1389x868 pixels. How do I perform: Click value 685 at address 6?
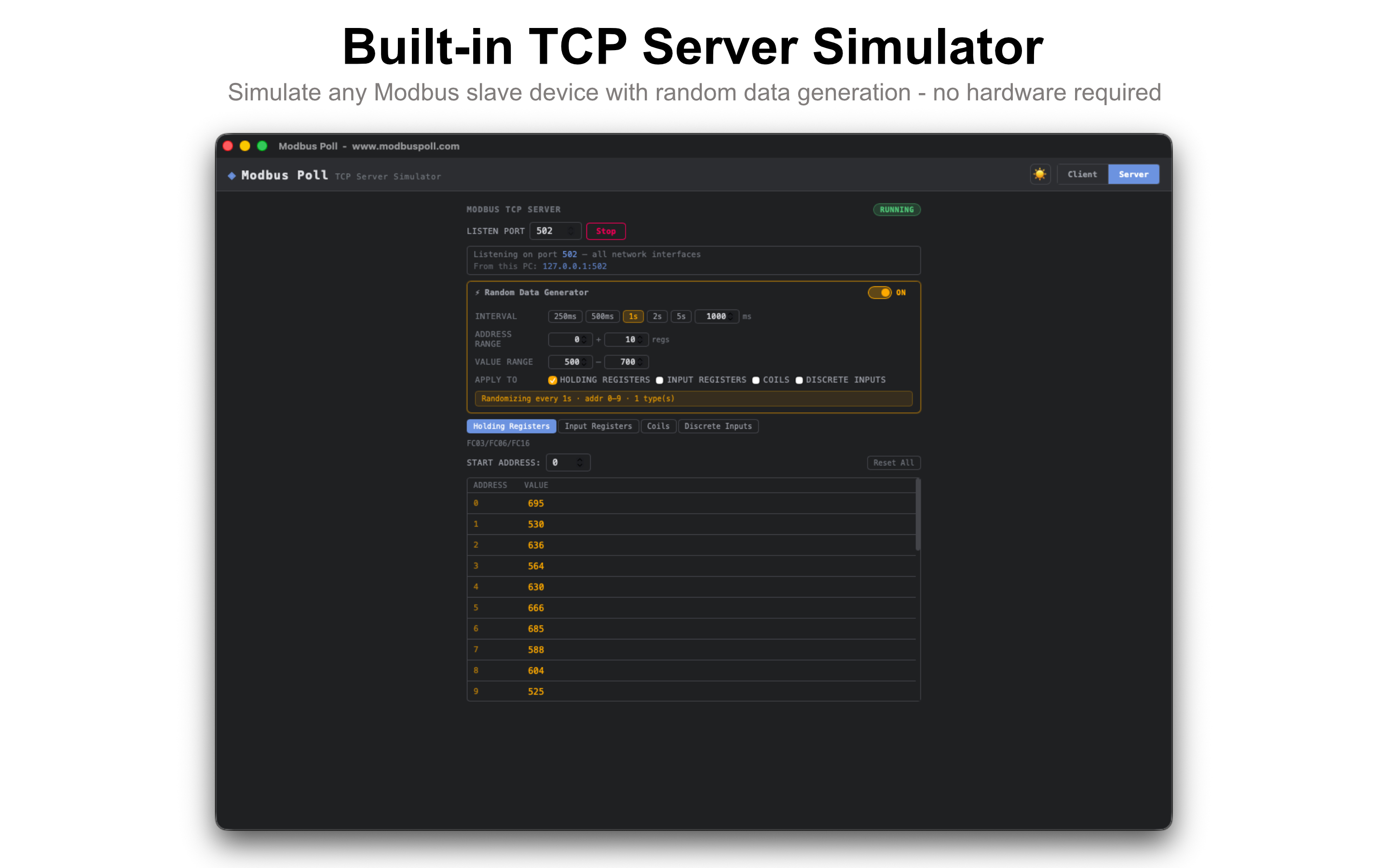[x=535, y=629]
